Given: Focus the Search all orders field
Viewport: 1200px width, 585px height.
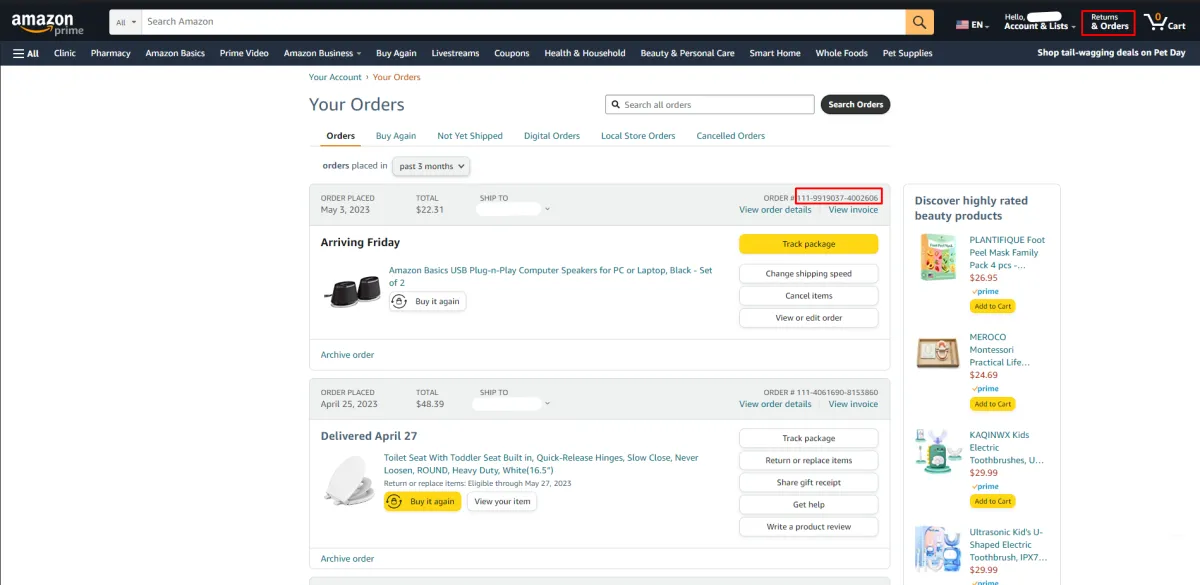Looking at the screenshot, I should click(709, 104).
